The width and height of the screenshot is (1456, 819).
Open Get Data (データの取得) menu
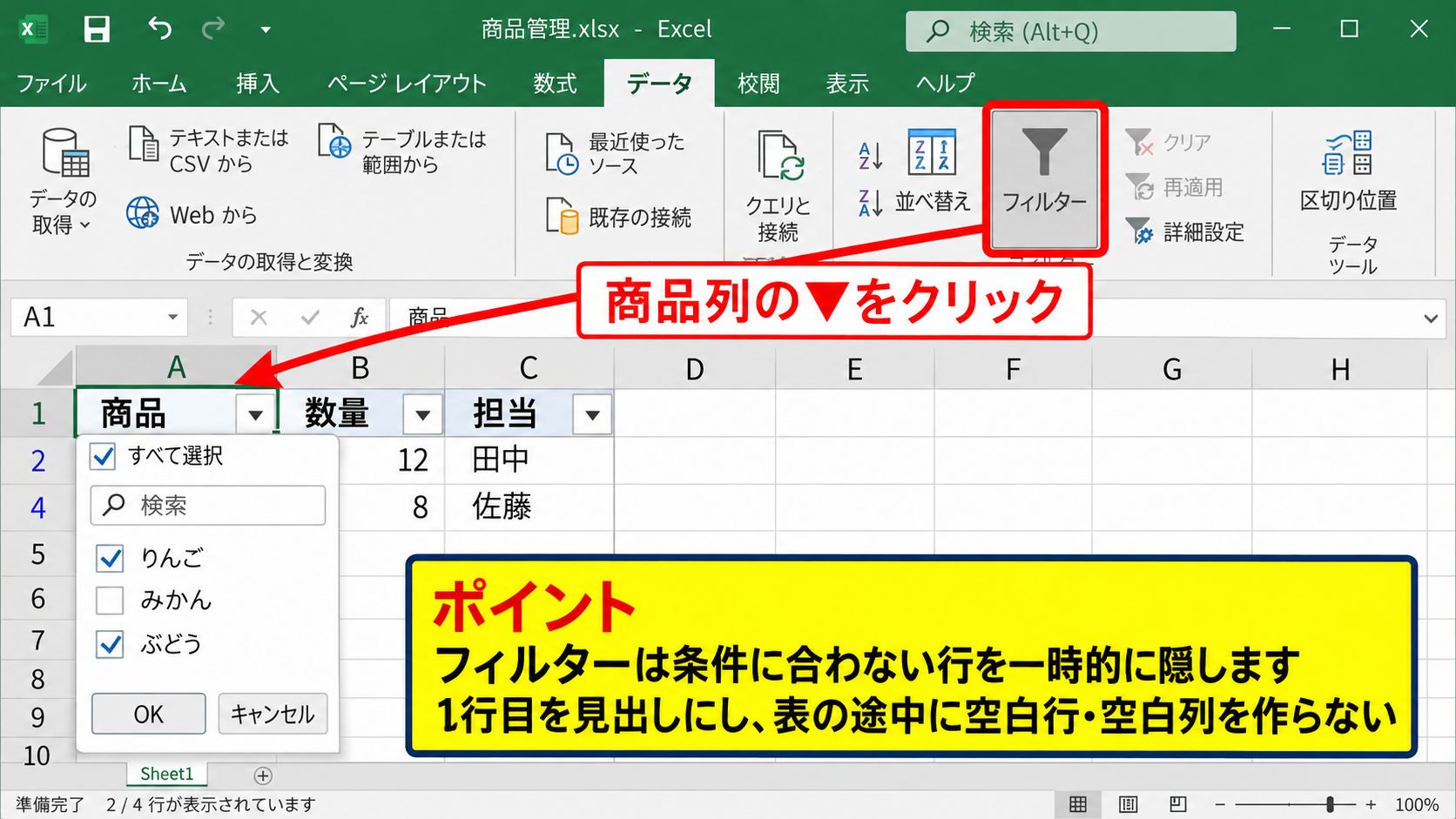63,181
